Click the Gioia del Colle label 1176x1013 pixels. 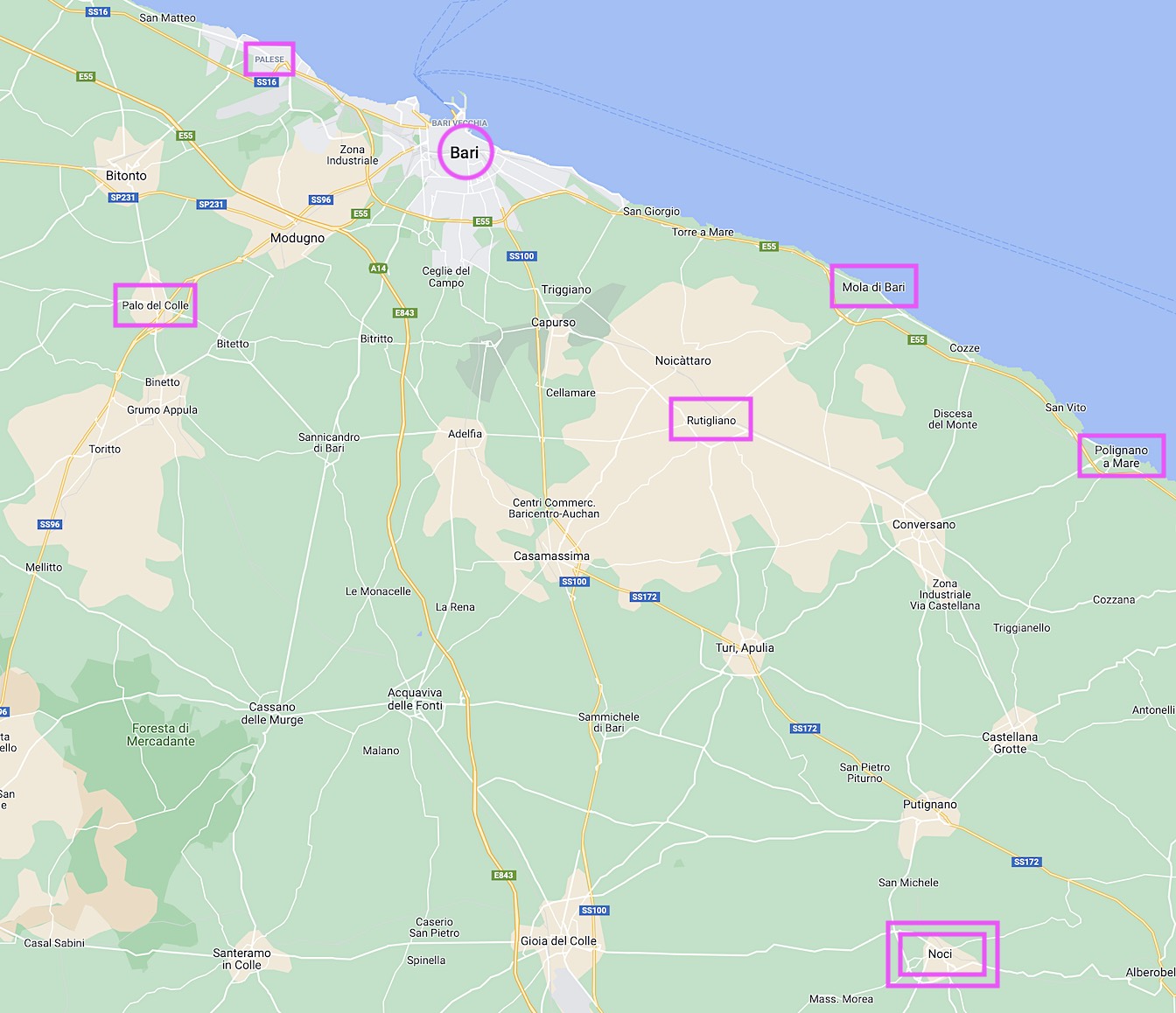click(x=558, y=941)
